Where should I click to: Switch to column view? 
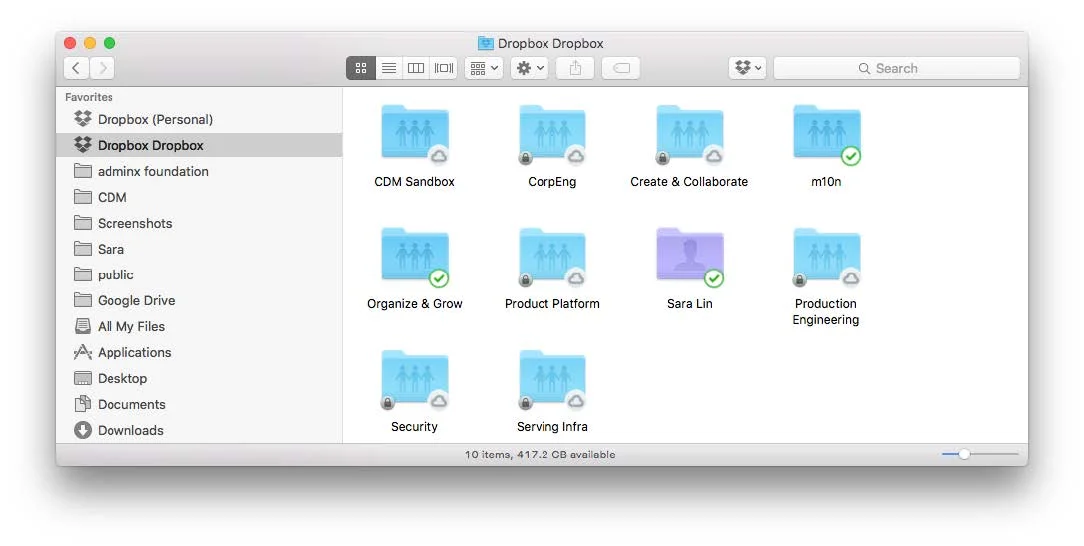point(416,68)
